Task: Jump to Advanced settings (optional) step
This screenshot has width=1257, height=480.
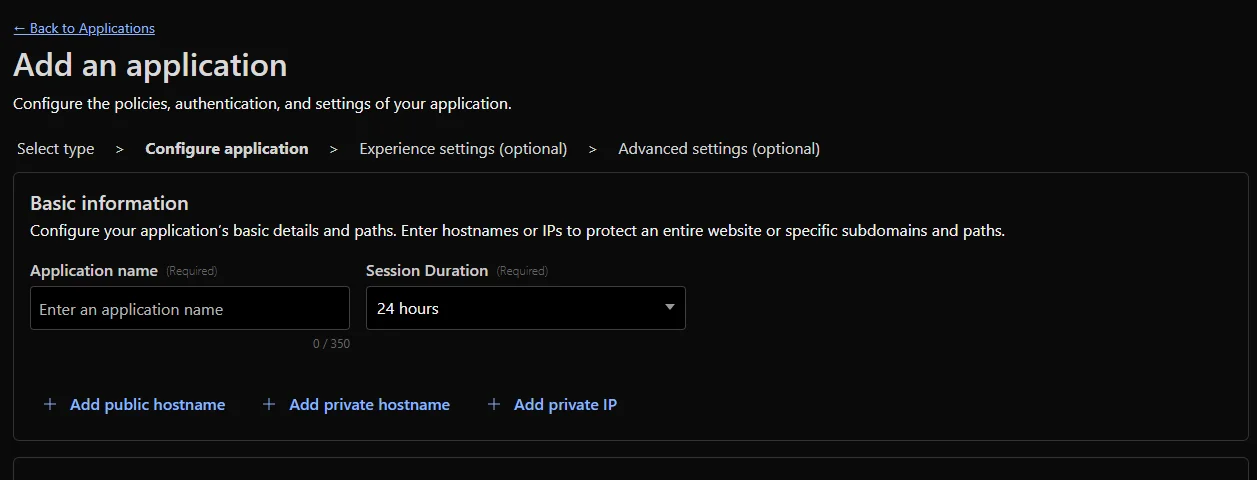Action: (719, 149)
